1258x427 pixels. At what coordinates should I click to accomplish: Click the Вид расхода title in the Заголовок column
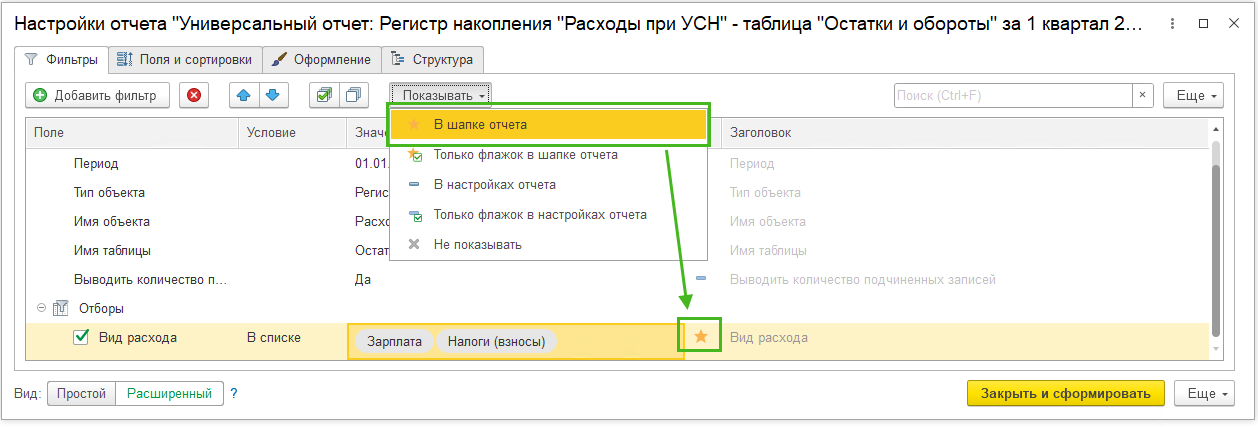(769, 338)
